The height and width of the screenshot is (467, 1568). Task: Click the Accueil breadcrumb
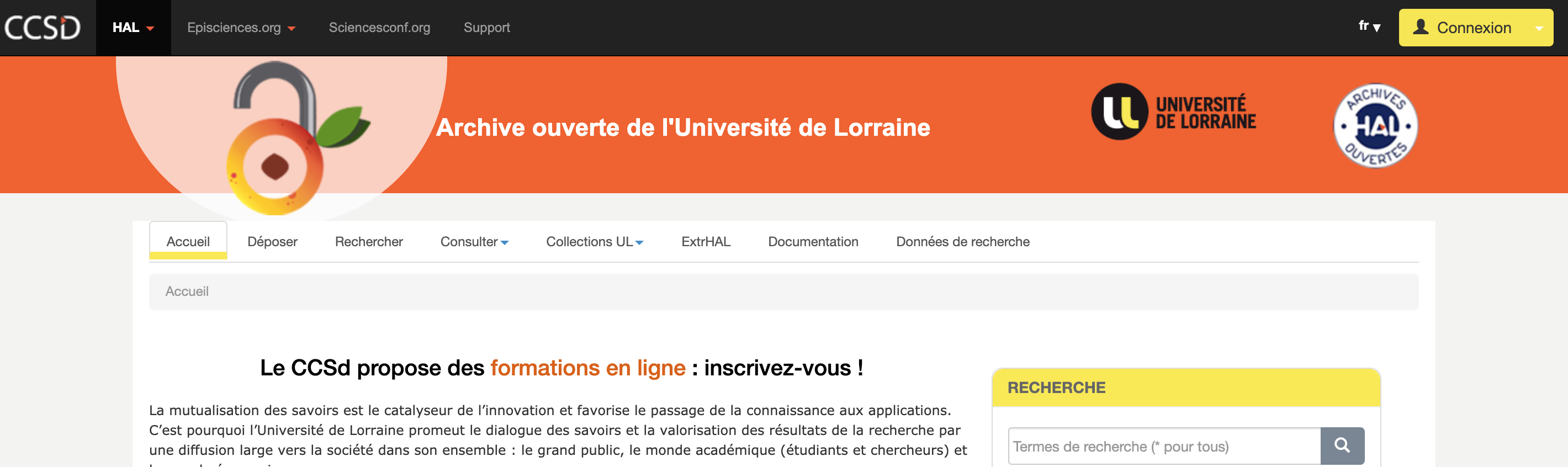[x=187, y=291]
